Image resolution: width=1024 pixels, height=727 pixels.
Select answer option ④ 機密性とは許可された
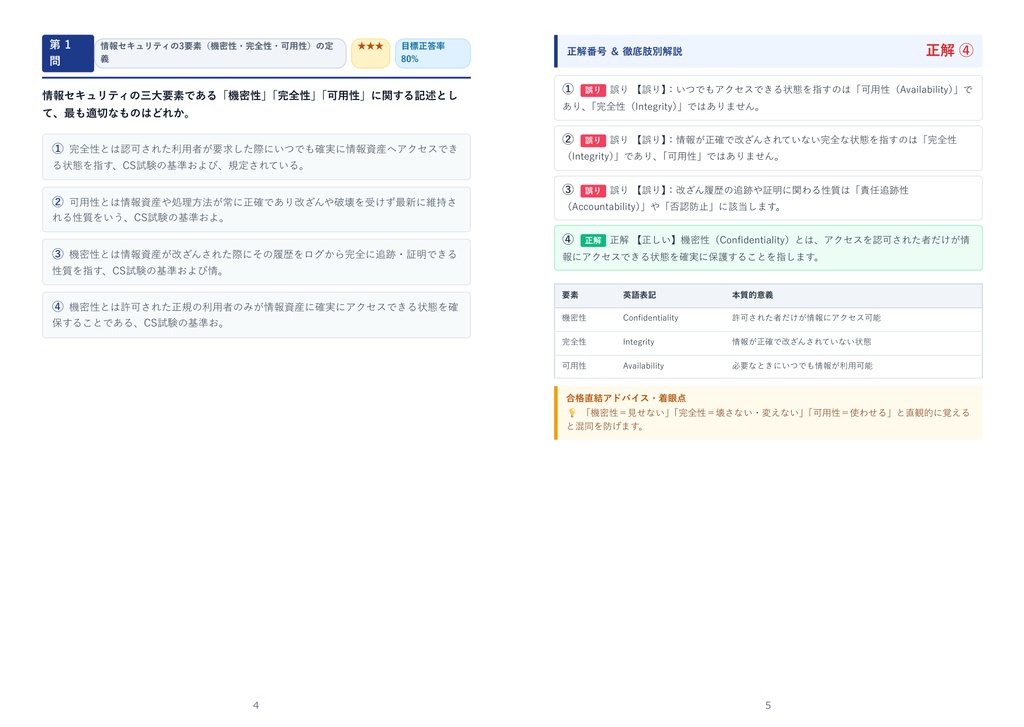pos(256,315)
